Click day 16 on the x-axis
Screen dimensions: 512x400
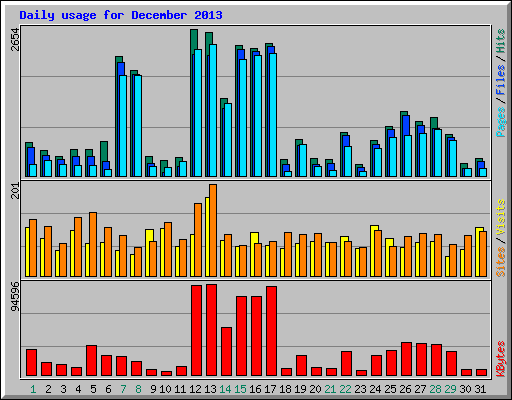(x=255, y=389)
